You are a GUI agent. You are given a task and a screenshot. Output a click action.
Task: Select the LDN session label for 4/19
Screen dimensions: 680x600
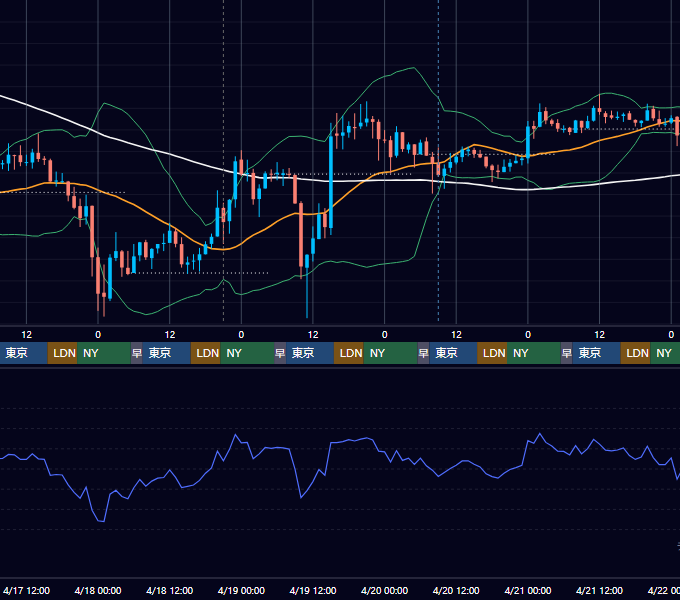point(349,353)
